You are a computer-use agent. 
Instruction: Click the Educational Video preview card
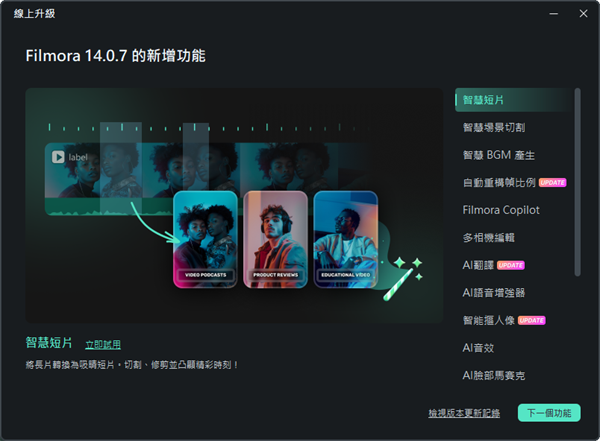(346, 240)
